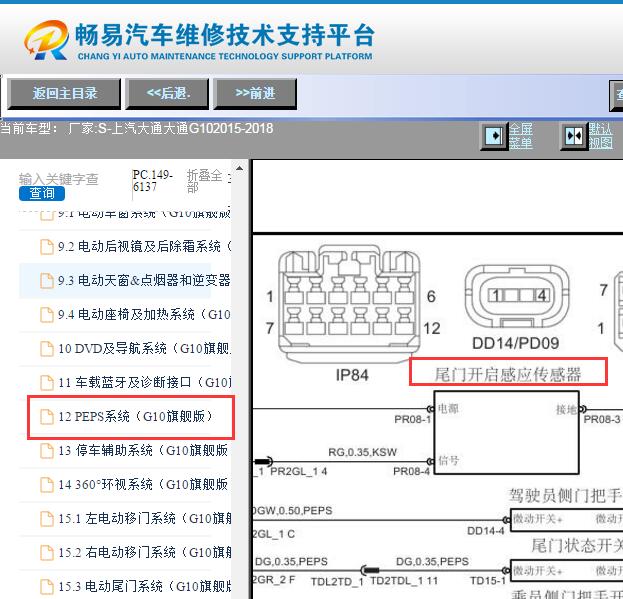The width and height of the screenshot is (623, 599).
Task: Click the 驾驶员侧门把手 label in diagram
Action: [566, 495]
